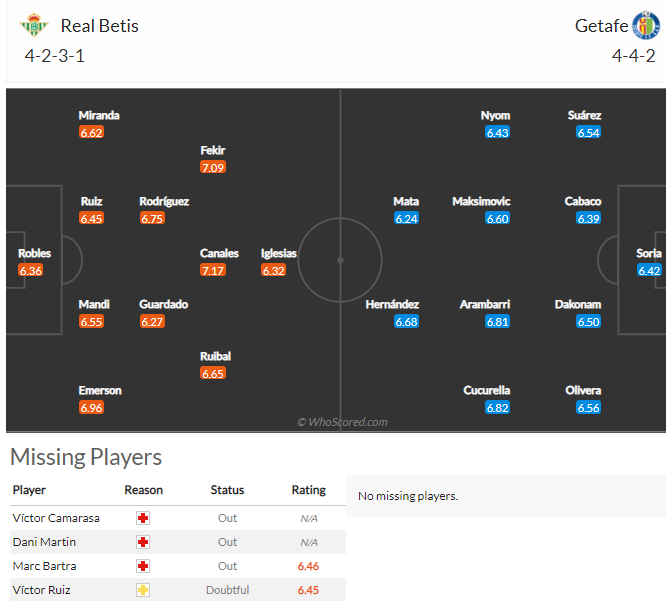Screen dimensions: 666x601
Task: Click Fekir's 7.09 rating badge
Action: (213, 167)
